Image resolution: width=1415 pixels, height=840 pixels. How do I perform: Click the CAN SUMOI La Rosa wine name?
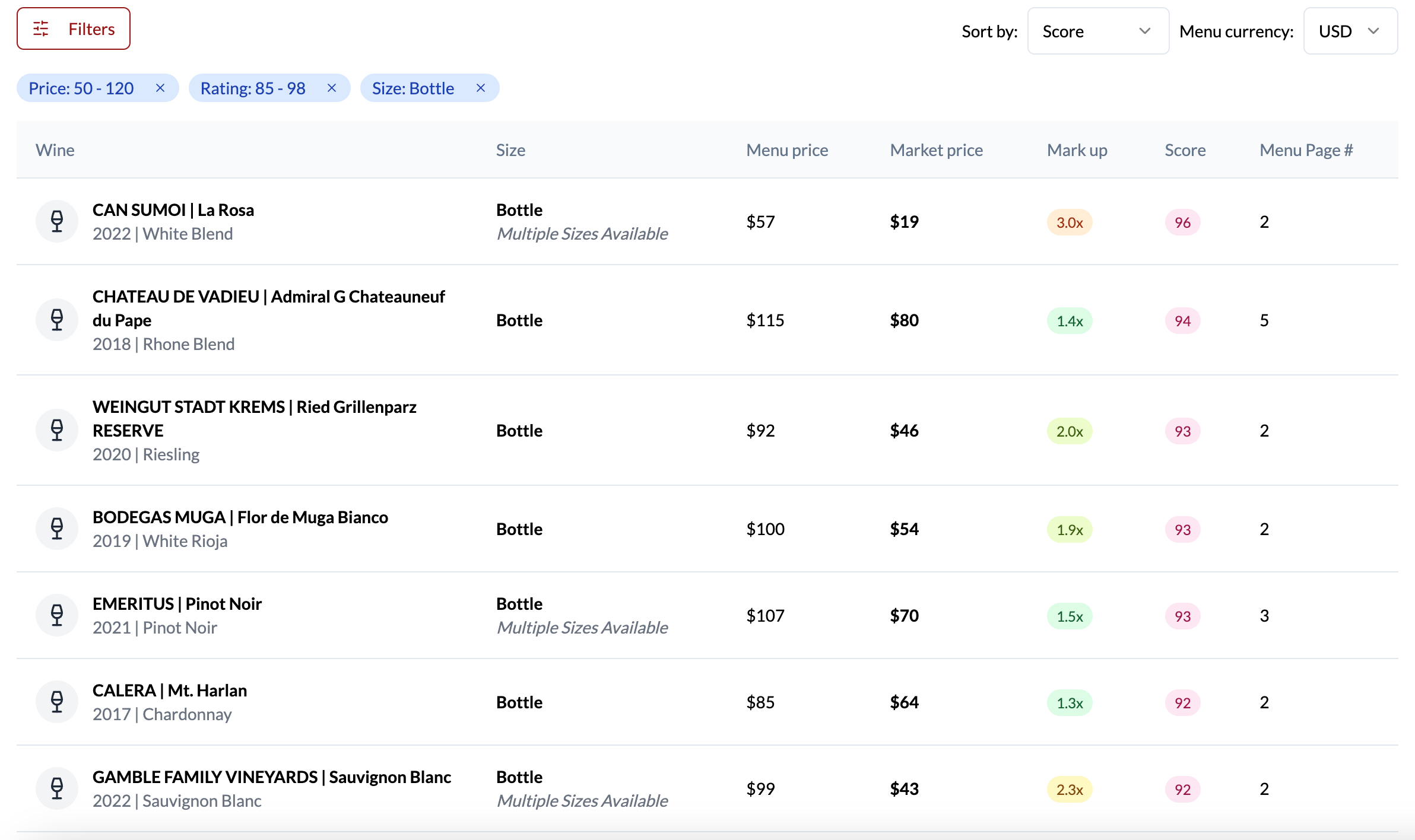click(x=173, y=209)
